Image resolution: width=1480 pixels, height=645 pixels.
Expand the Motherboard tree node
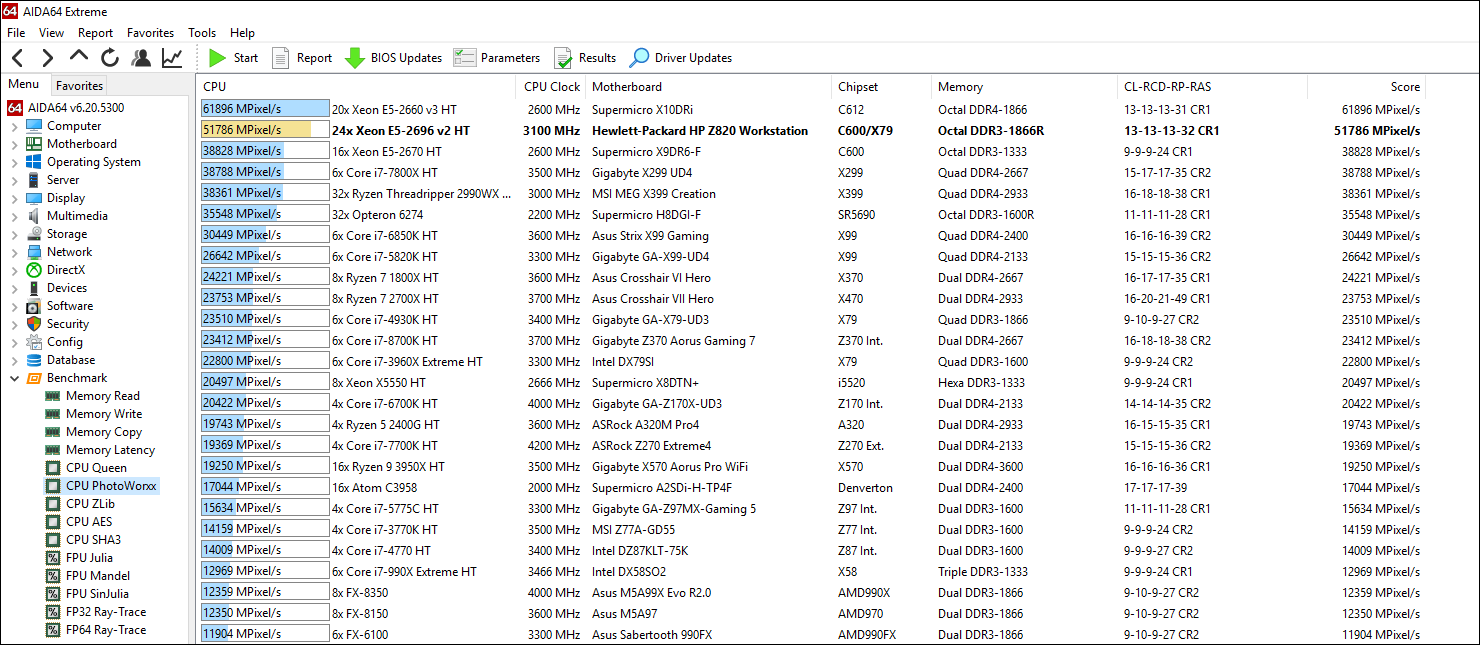[x=14, y=144]
